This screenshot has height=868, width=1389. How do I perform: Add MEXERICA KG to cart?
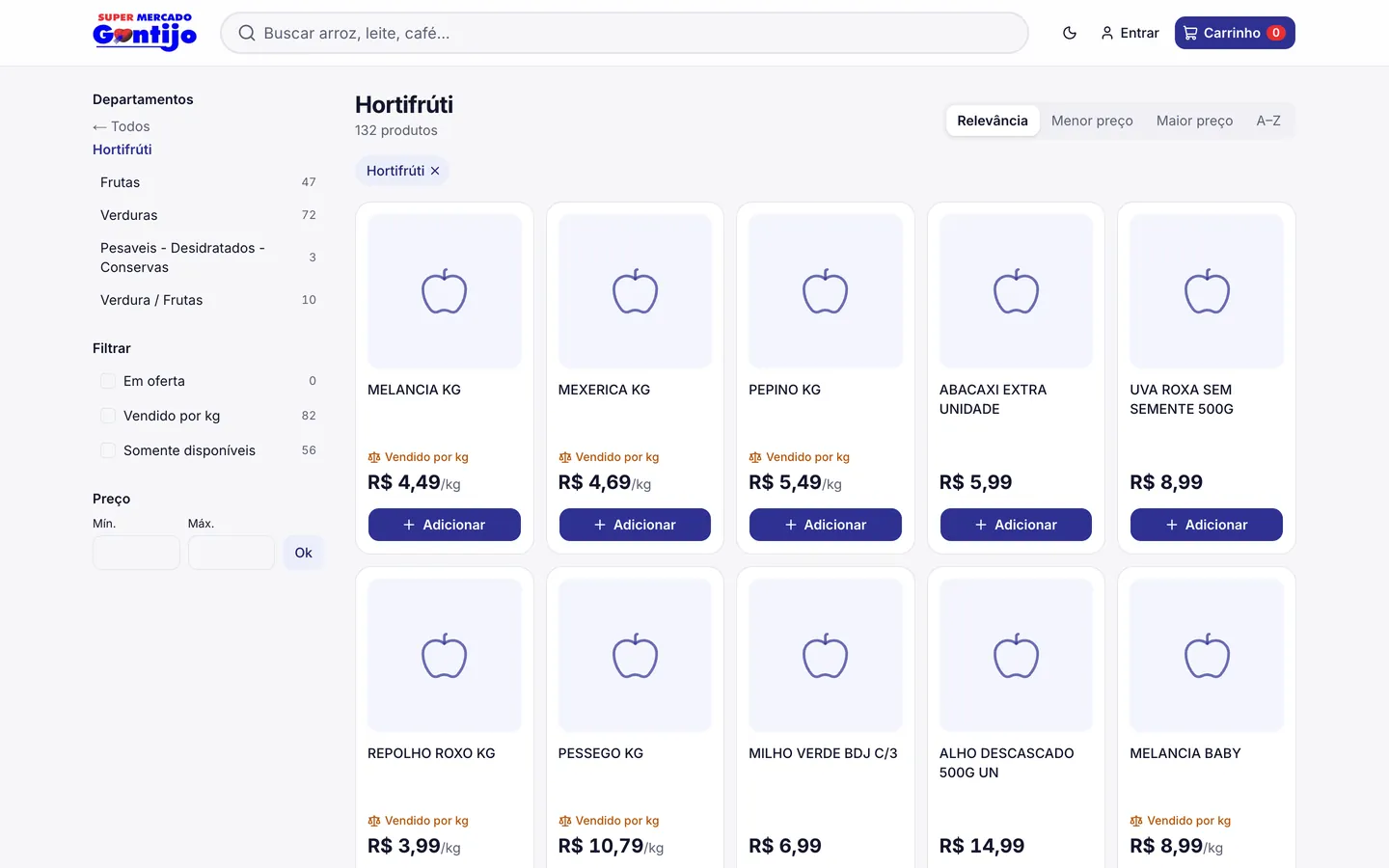coord(635,525)
